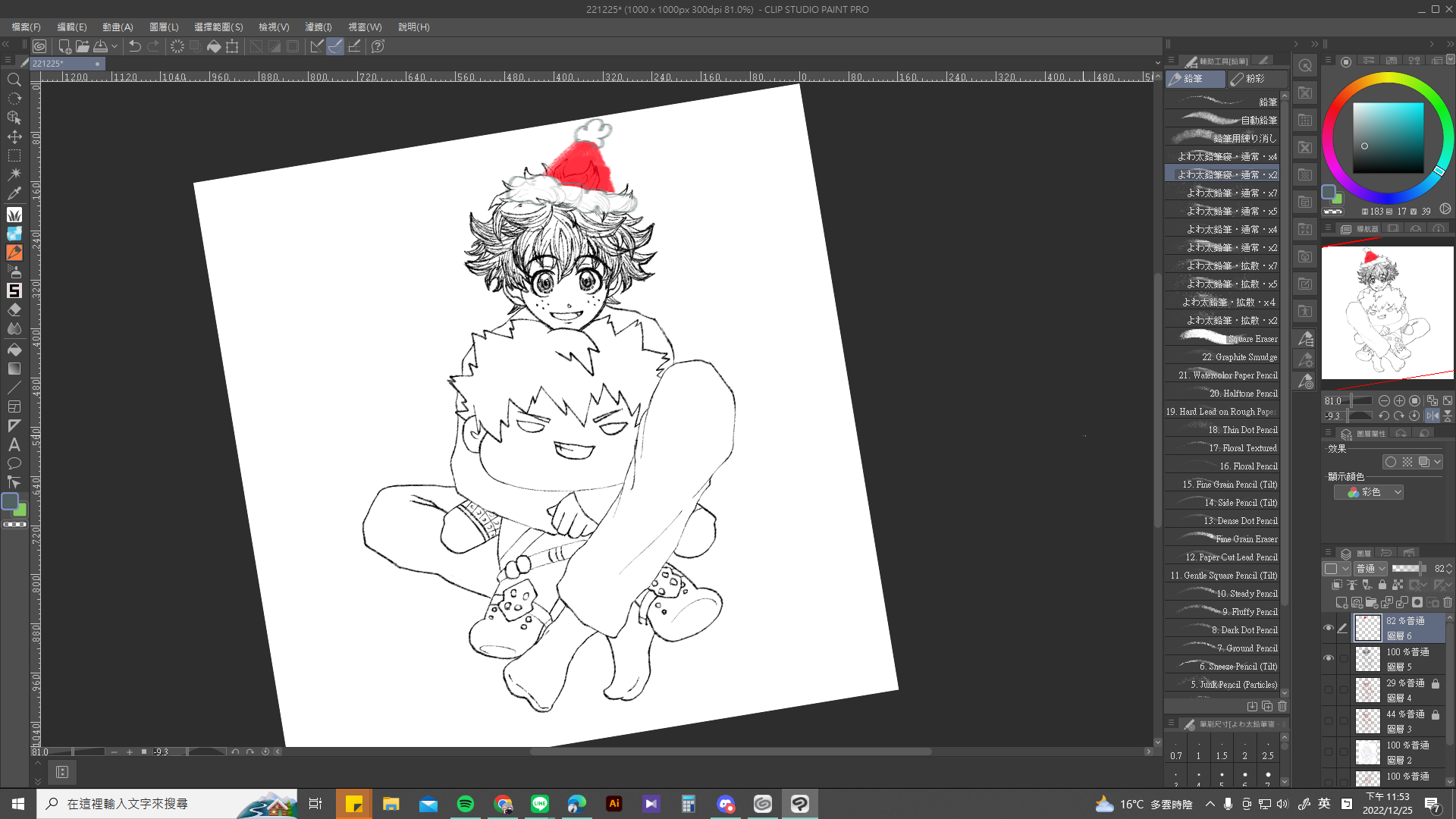Select the Fill bucket tool

[14, 350]
